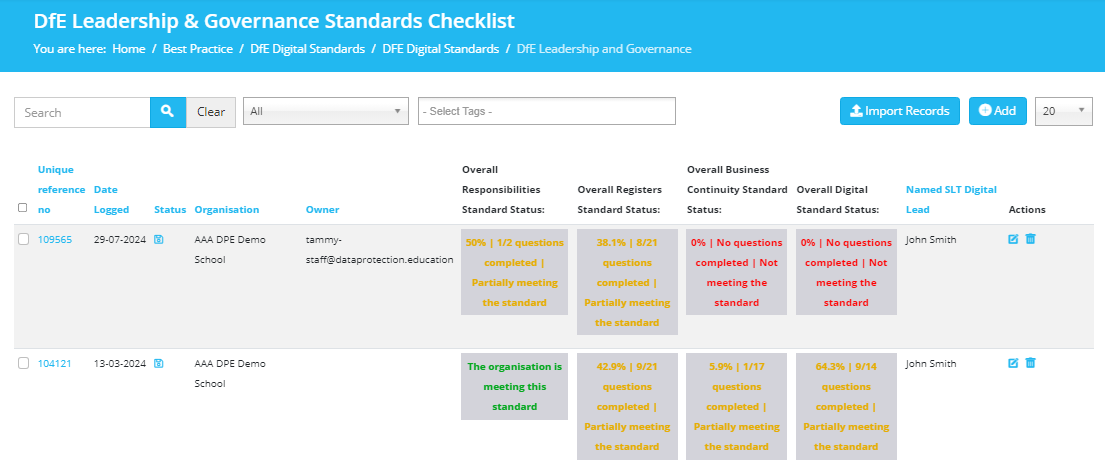
Task: Click status icon for record 109565
Action: [x=159, y=240]
